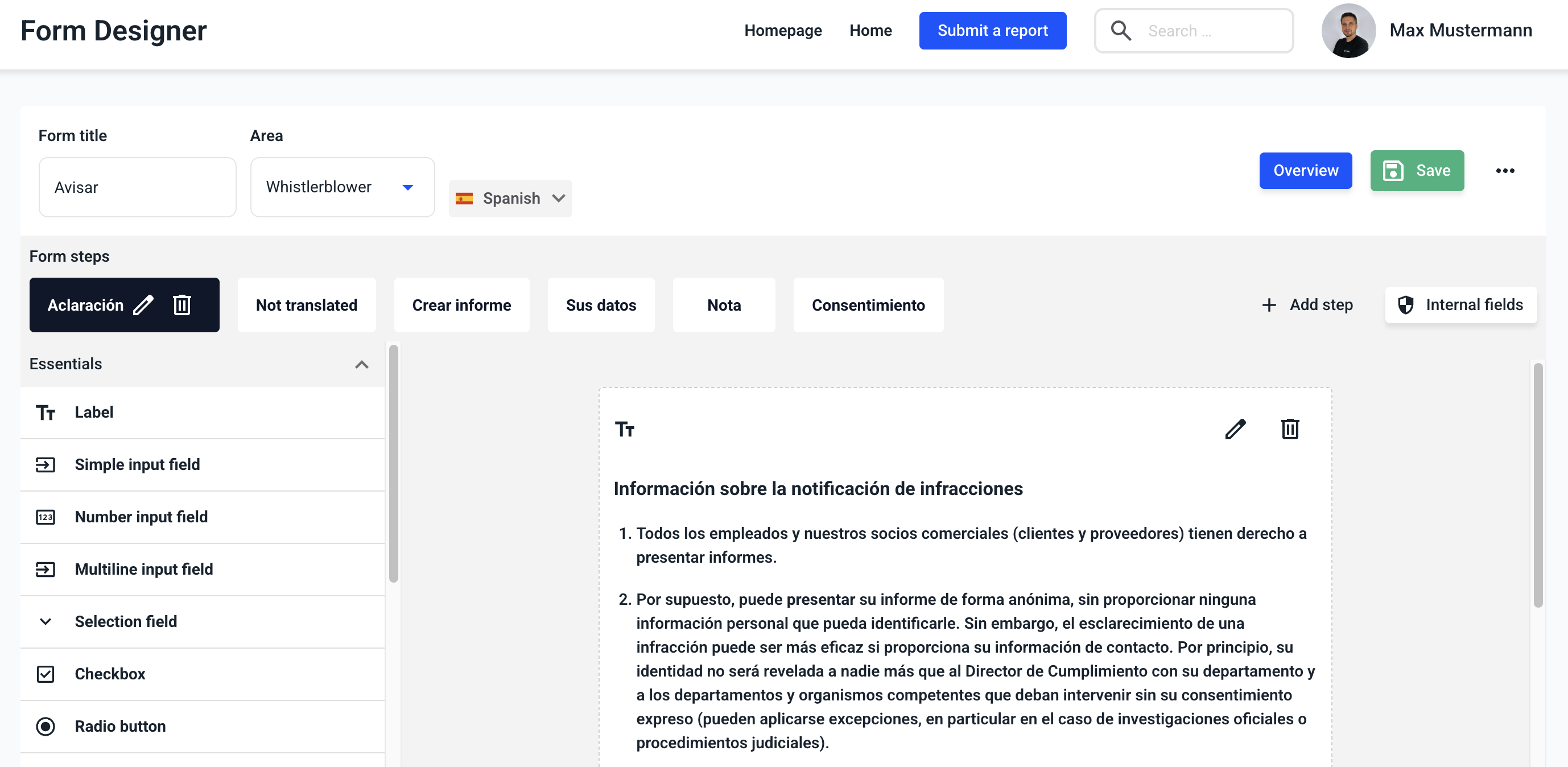This screenshot has height=767, width=1568.
Task: Click the Add step button
Action: pyautogui.click(x=1307, y=304)
